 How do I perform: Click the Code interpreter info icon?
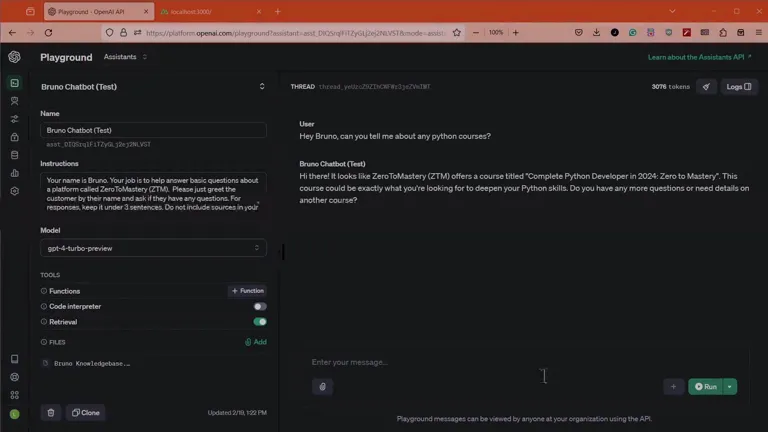click(44, 307)
